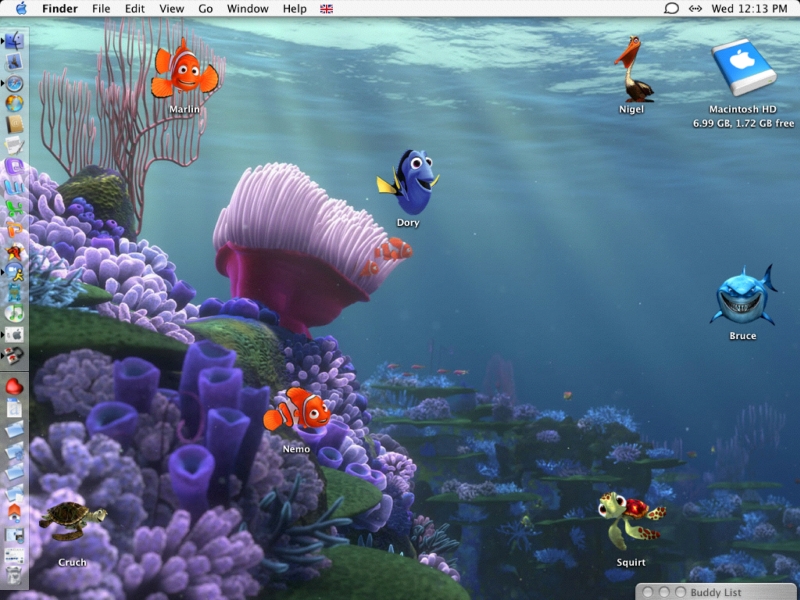The height and width of the screenshot is (600, 800).
Task: Open iTunes in the Dock
Action: (x=14, y=312)
